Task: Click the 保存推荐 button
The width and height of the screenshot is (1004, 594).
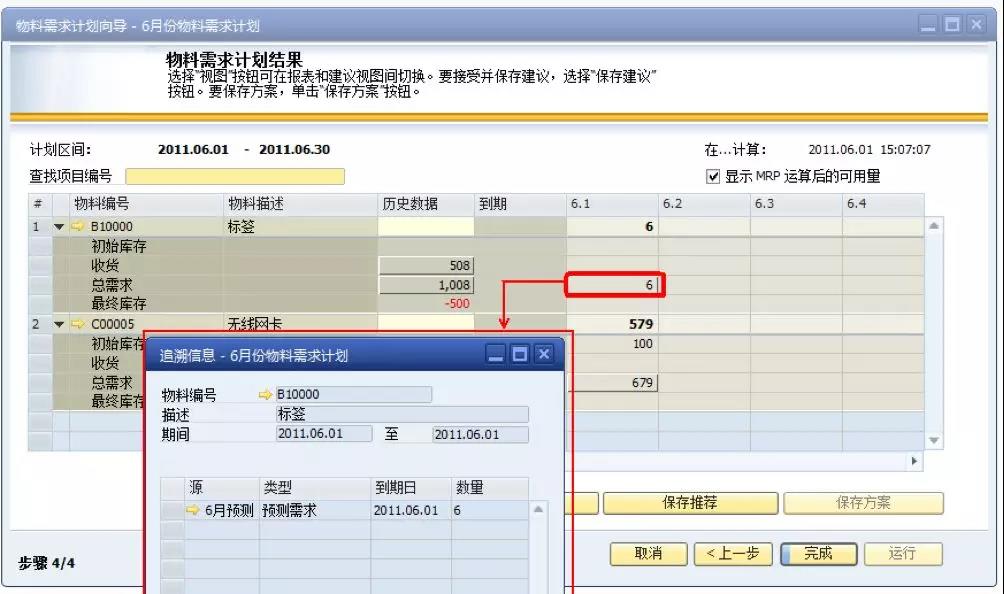Action: pyautogui.click(x=689, y=503)
